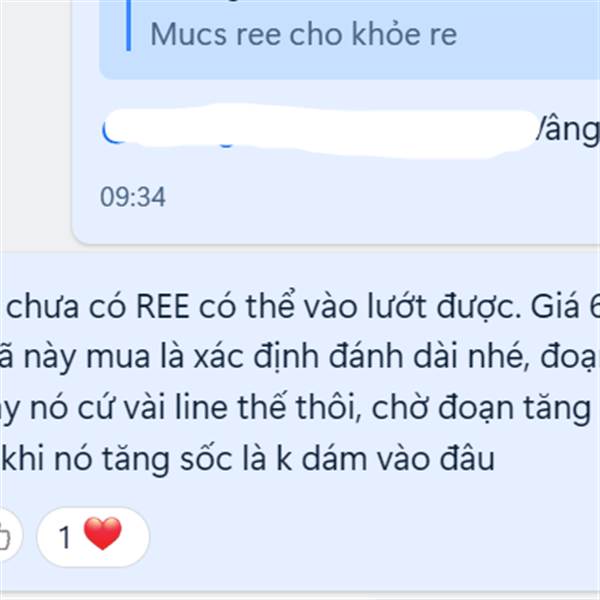Select the line containing "vài line thế thôi"
Viewport: 600px width, 600px height.
pos(296,408)
